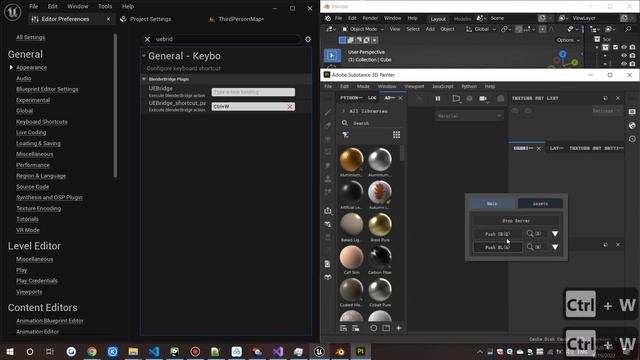The image size is (640, 360).
Task: Click the Push UE button
Action: tap(497, 234)
